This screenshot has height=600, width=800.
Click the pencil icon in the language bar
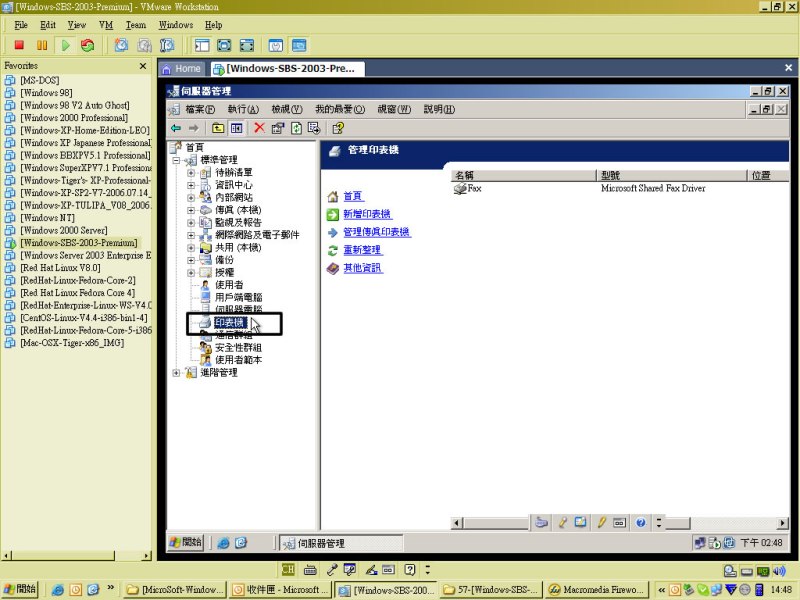coord(602,522)
